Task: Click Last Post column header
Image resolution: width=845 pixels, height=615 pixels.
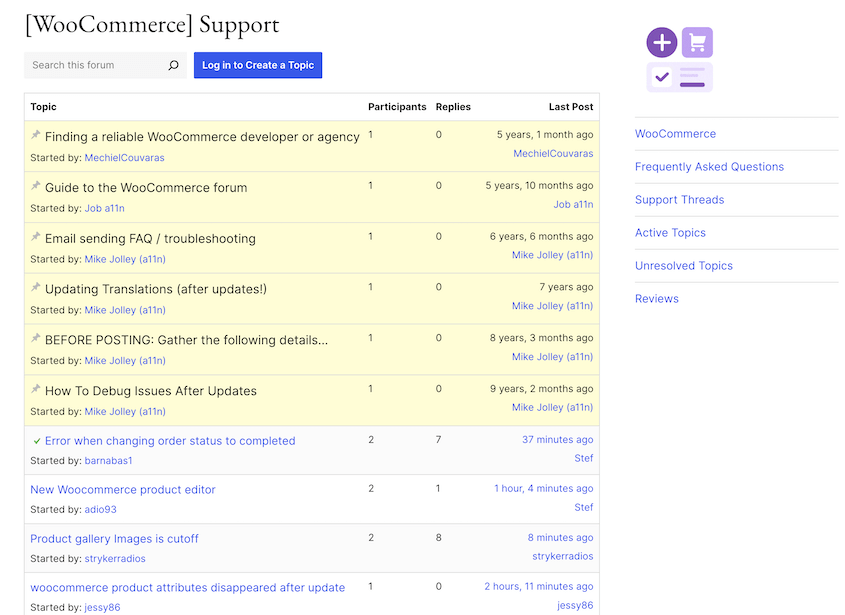Action: pyautogui.click(x=571, y=107)
